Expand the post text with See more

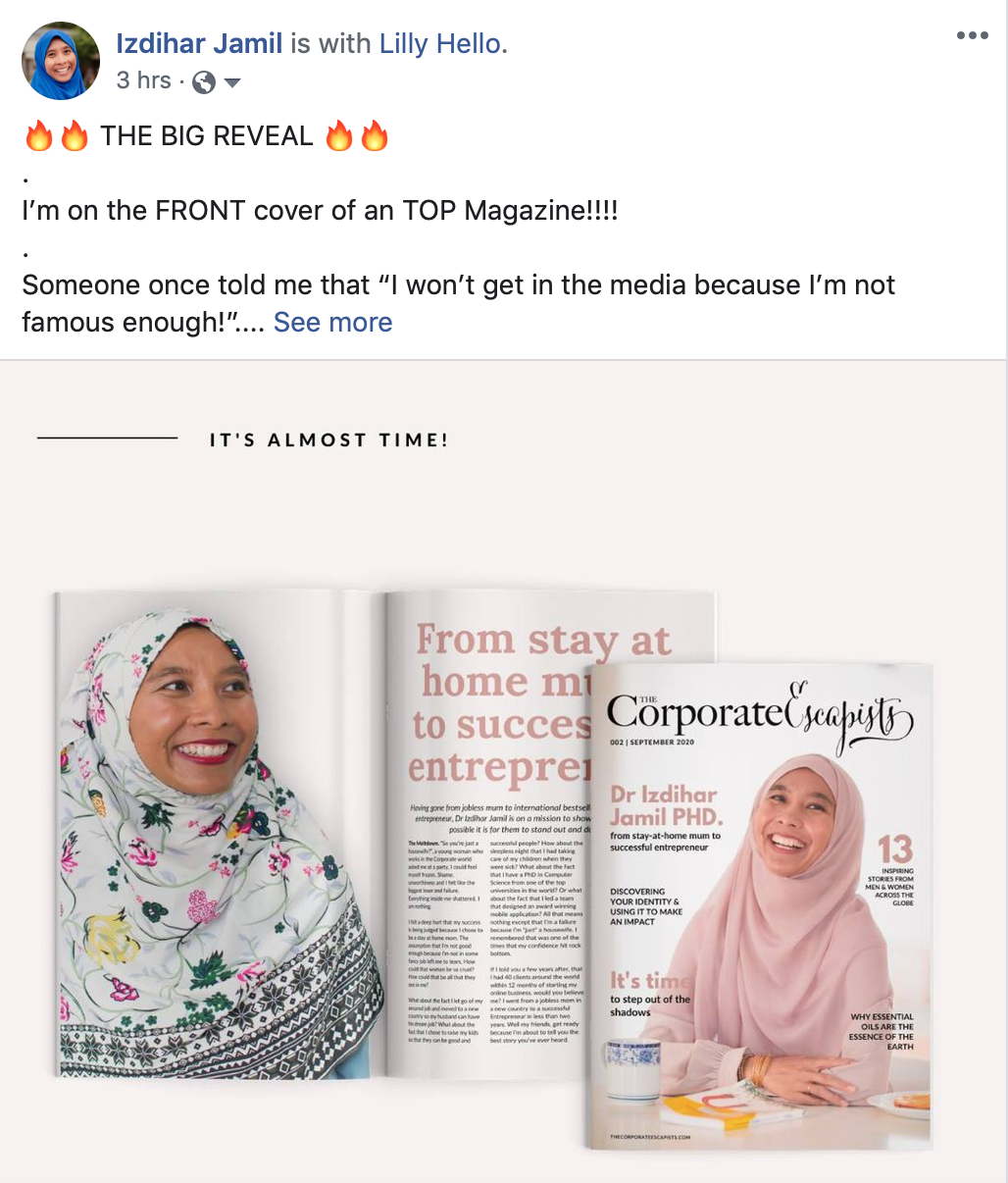tap(332, 322)
